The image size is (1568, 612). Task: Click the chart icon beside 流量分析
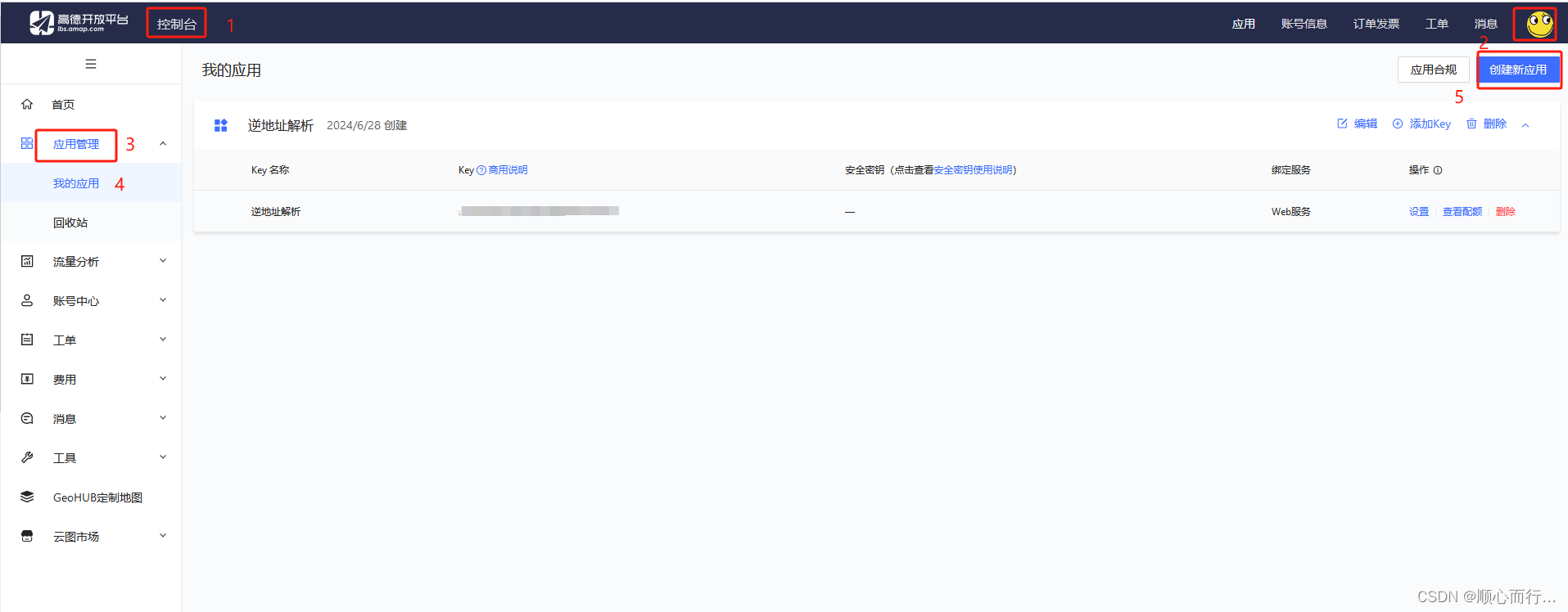[x=27, y=261]
